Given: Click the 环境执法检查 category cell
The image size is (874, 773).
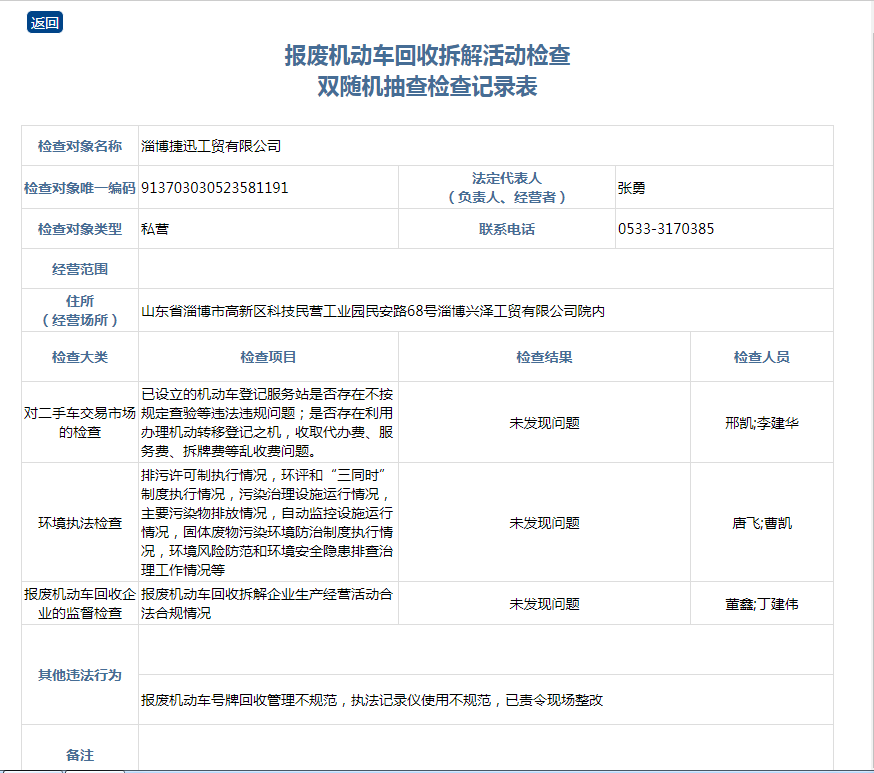Looking at the screenshot, I should point(80,522).
